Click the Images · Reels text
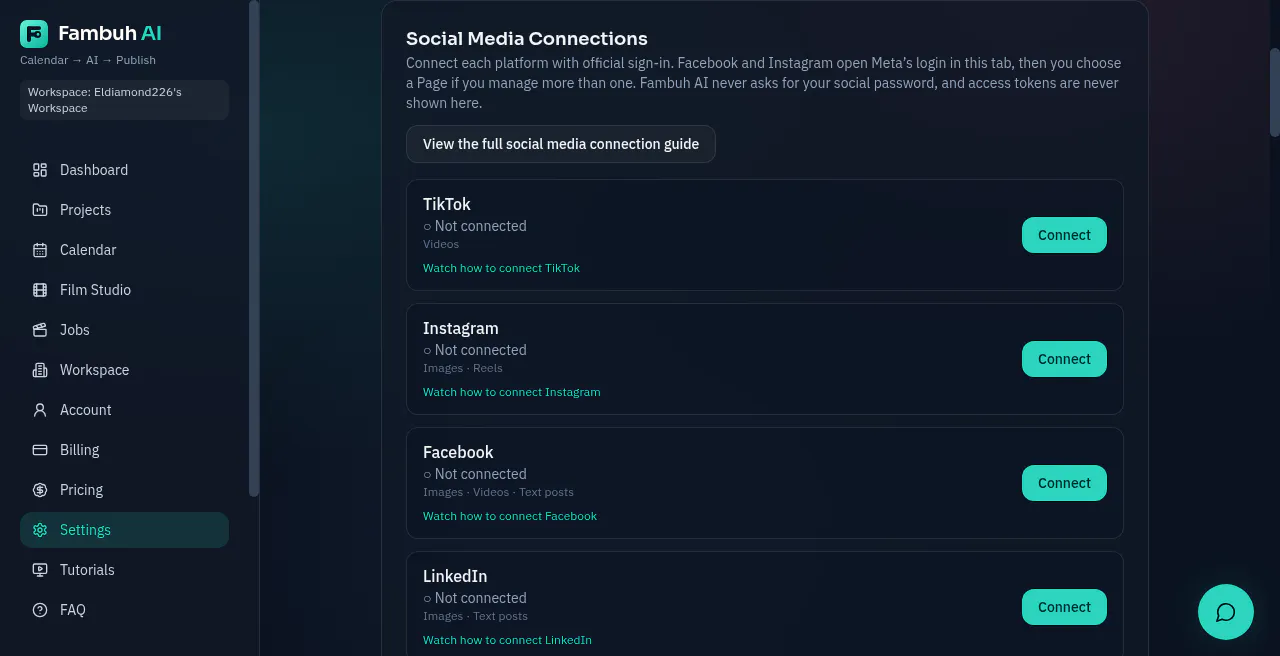1280x656 pixels. (463, 368)
